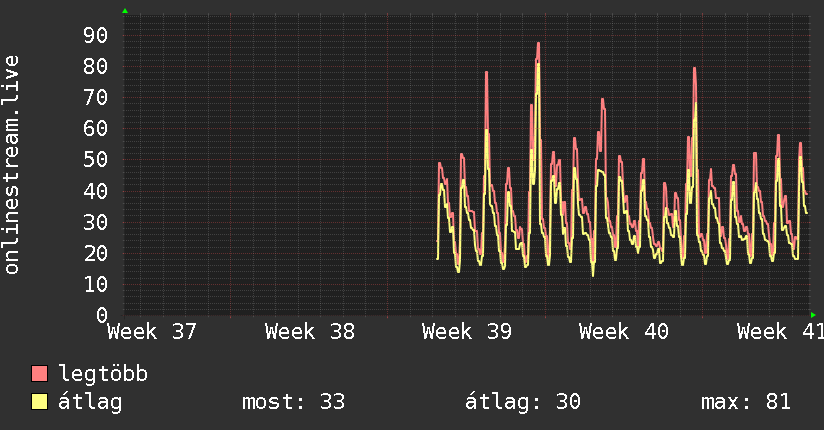Click the Week 39 axis label

tap(467, 332)
